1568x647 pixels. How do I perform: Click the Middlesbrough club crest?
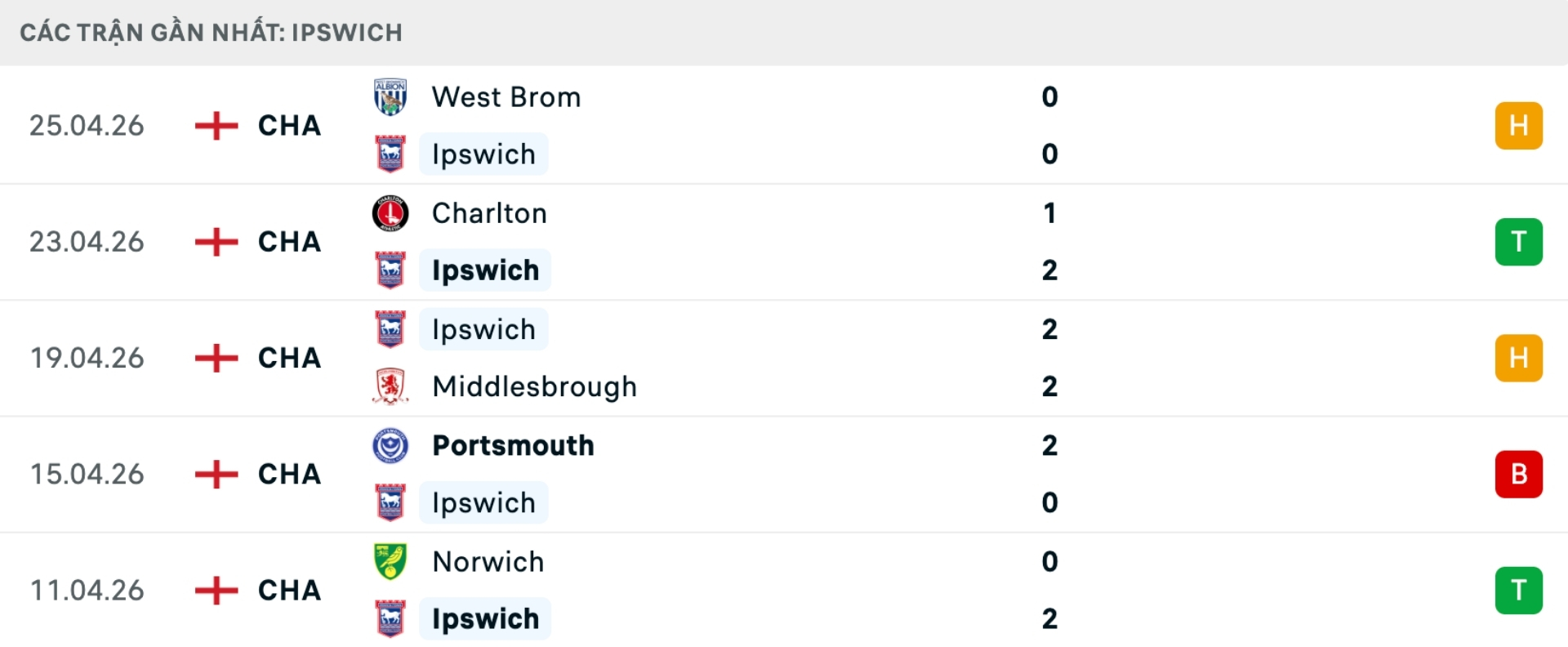[390, 386]
